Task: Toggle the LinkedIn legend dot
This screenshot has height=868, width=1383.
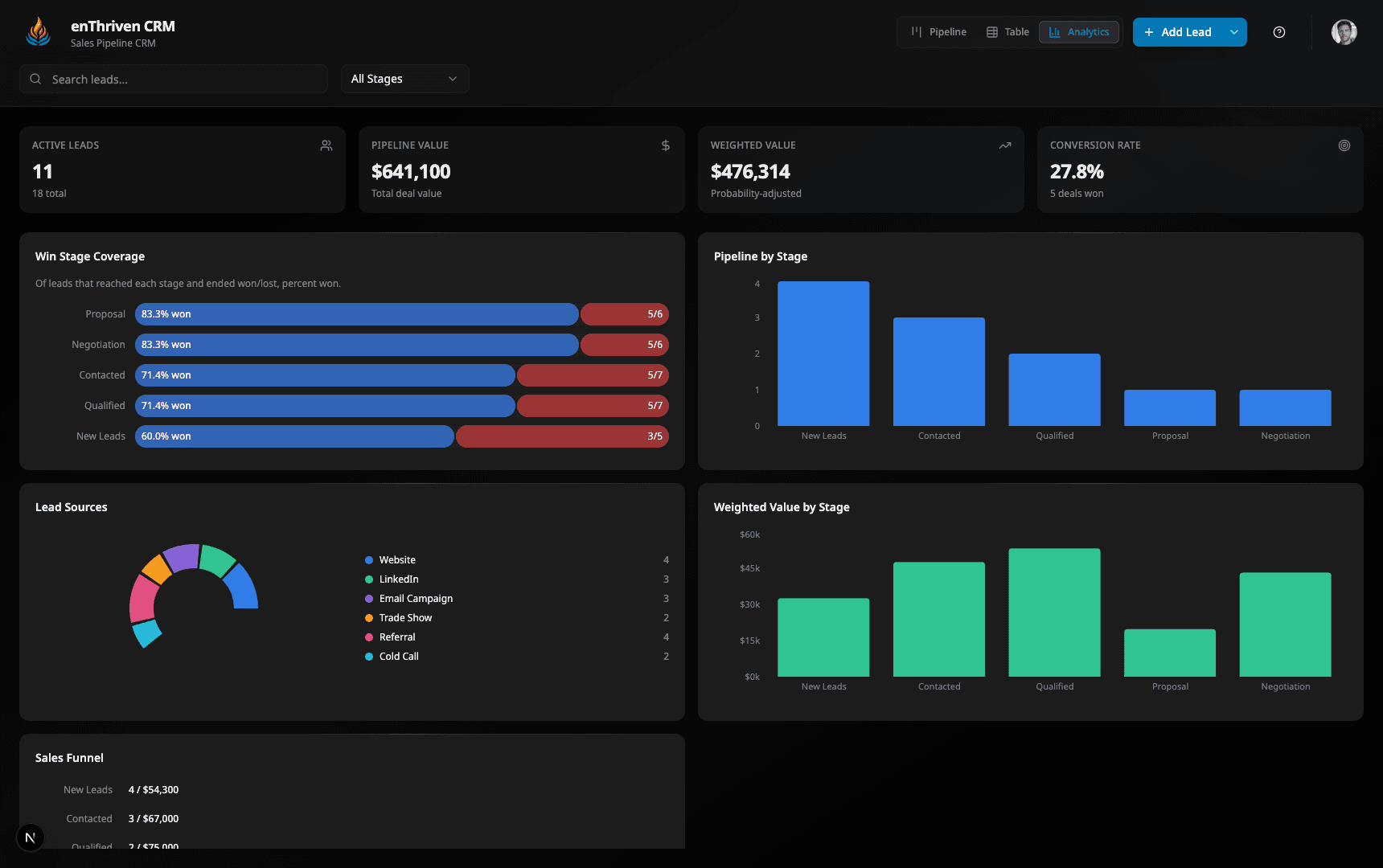Action: click(368, 579)
